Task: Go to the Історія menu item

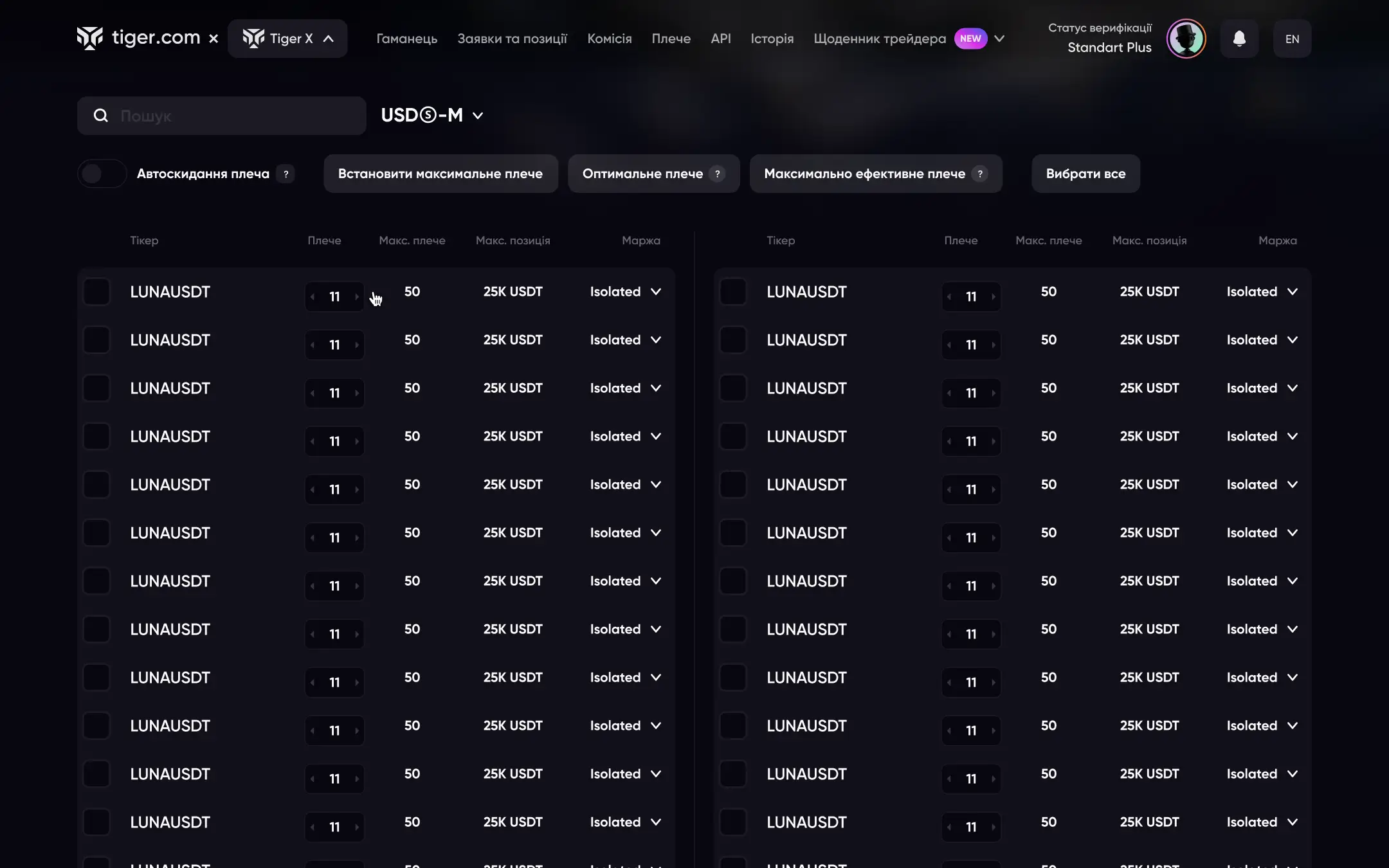Action: tap(772, 39)
